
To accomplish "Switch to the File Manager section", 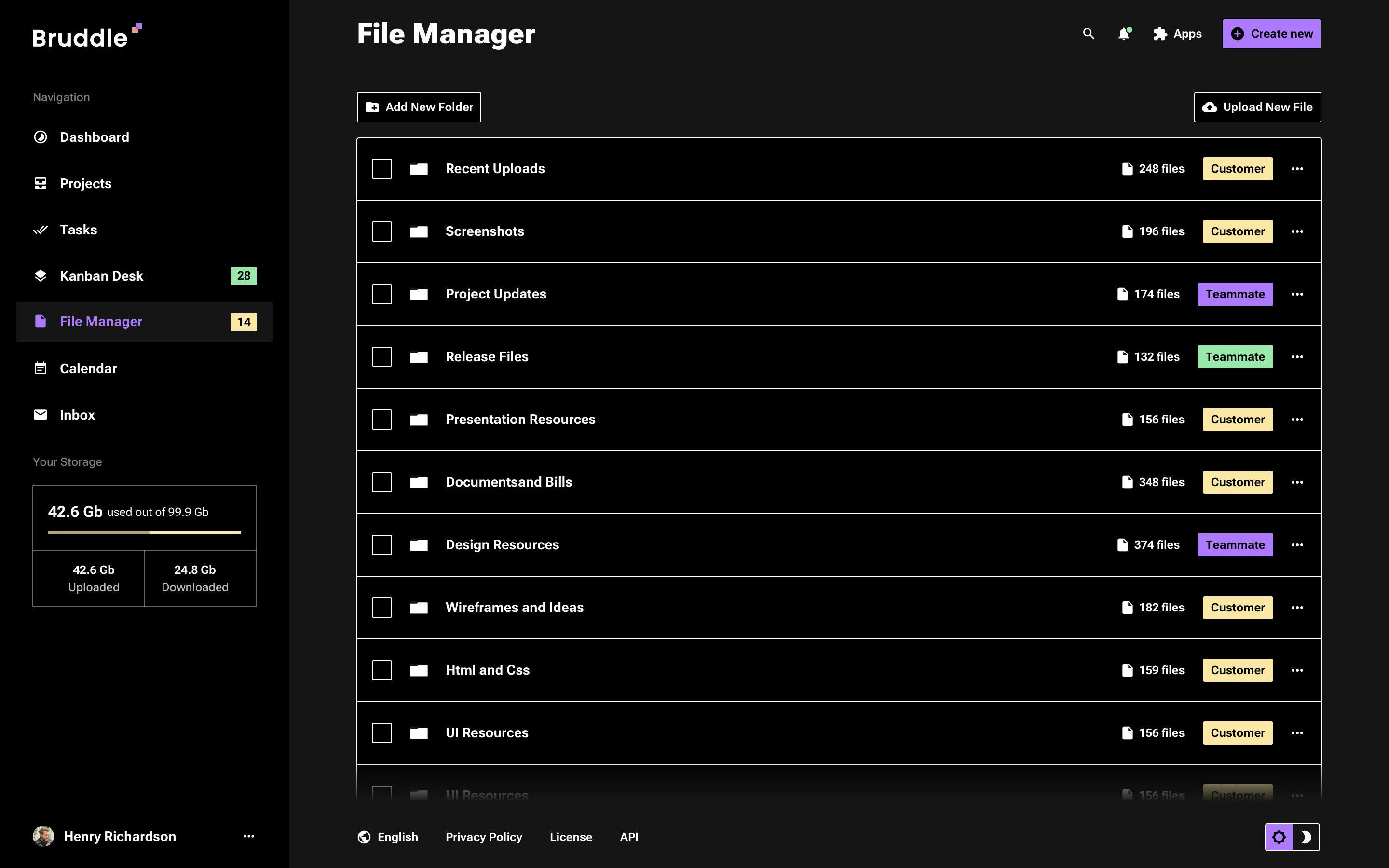I will click(101, 322).
